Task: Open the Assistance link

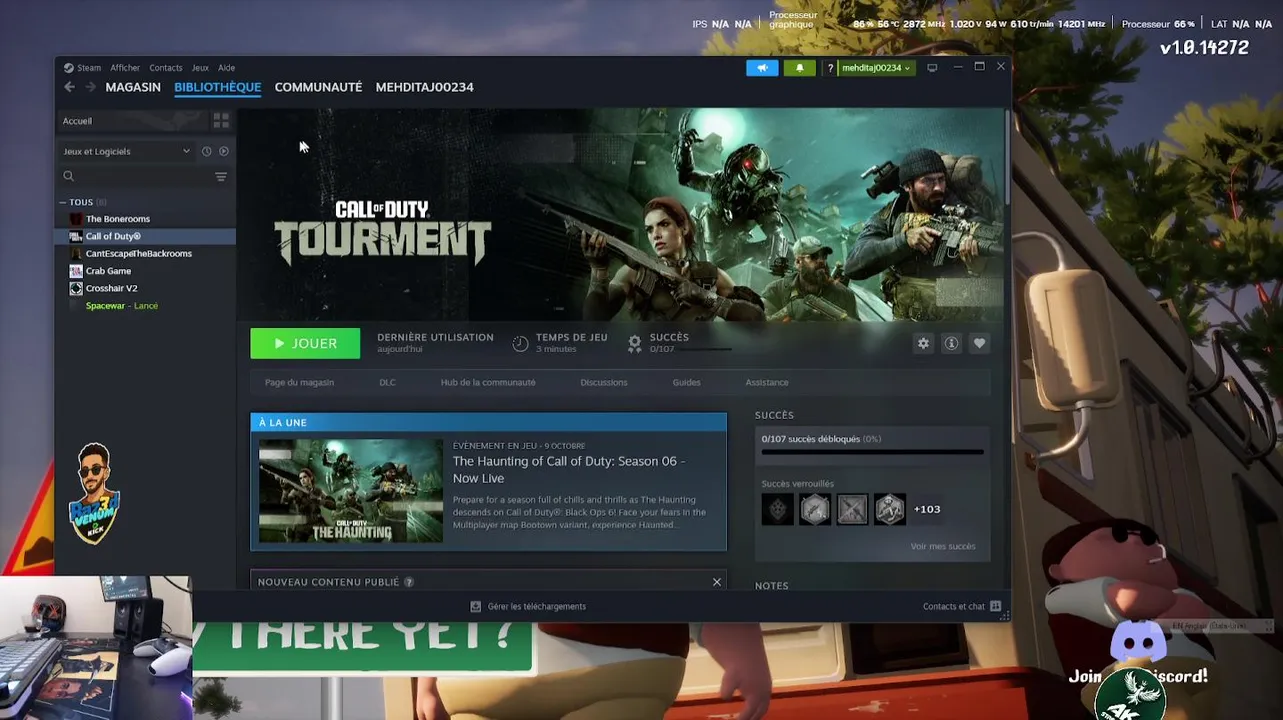Action: tap(767, 382)
